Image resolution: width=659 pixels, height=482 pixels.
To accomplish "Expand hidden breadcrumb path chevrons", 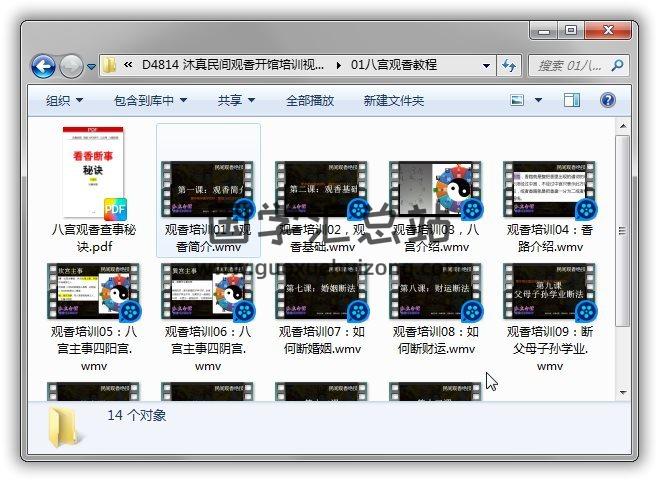I will coord(128,65).
